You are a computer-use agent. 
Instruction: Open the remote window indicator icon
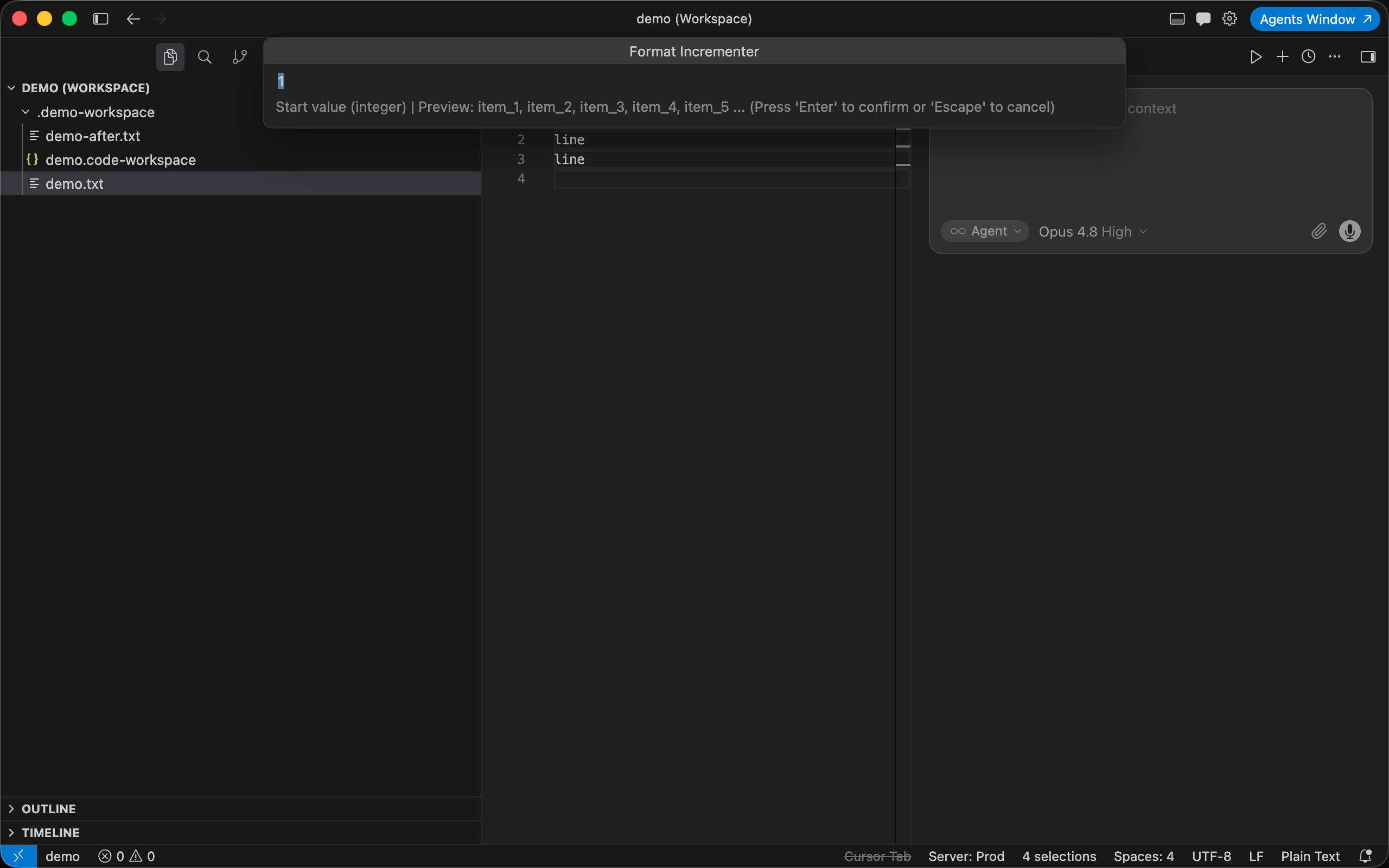coord(18,856)
